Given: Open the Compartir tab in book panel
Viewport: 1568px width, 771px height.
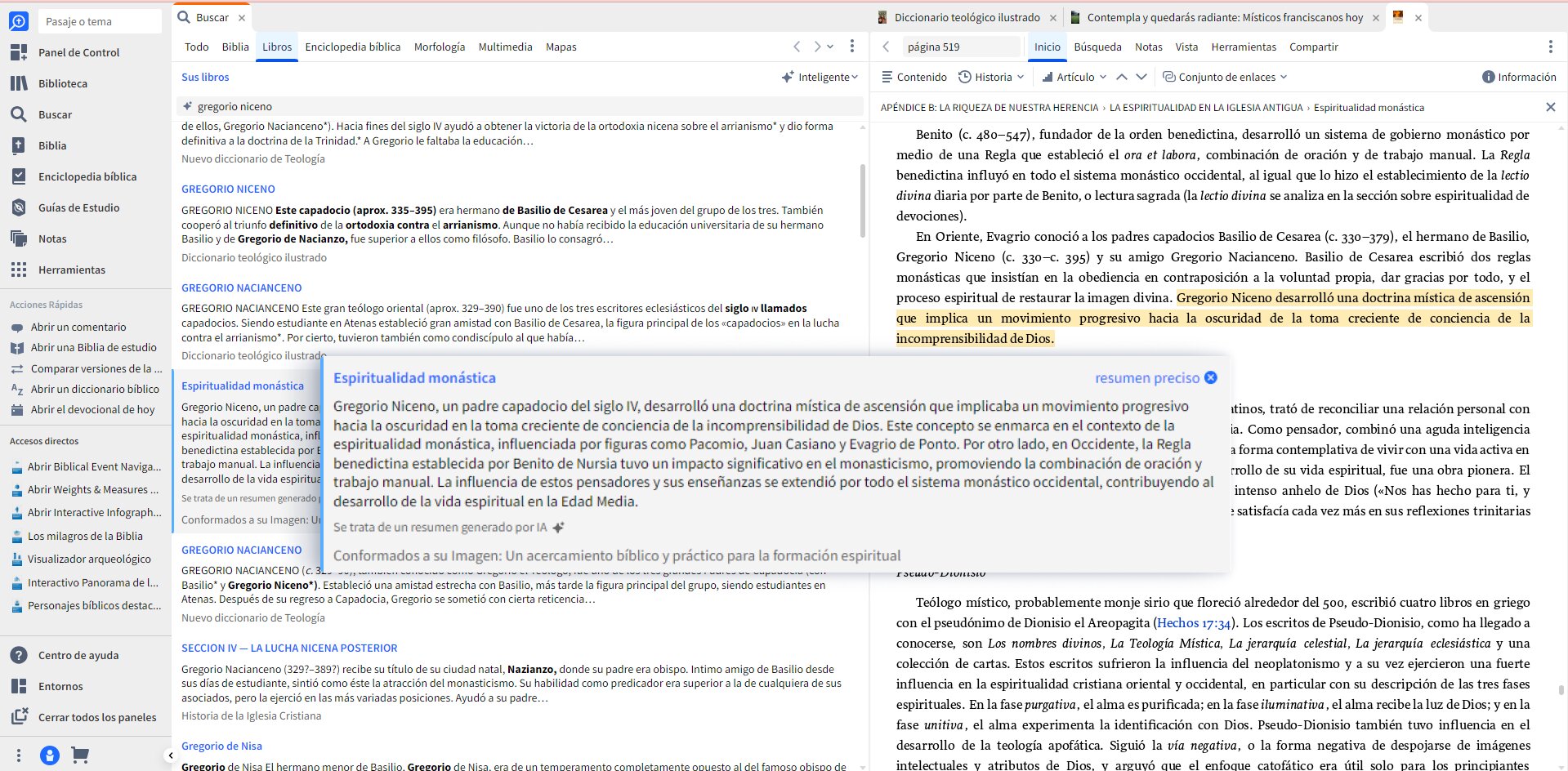Looking at the screenshot, I should click(x=1313, y=47).
